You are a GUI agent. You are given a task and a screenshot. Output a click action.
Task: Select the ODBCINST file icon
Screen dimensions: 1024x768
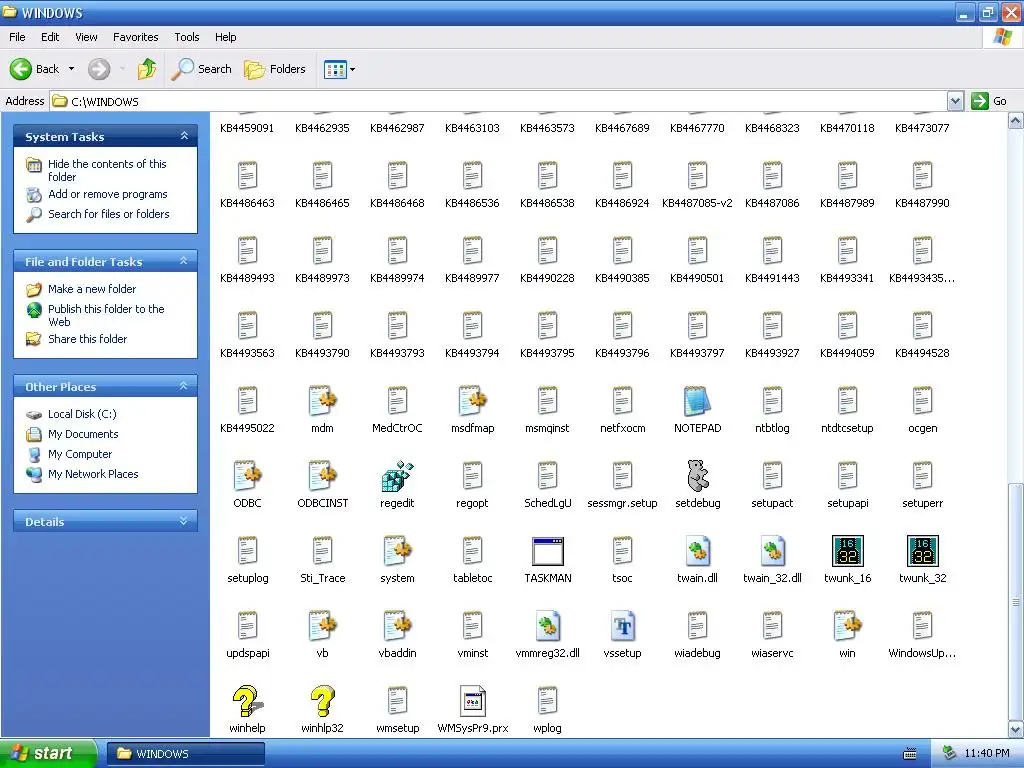click(323, 475)
